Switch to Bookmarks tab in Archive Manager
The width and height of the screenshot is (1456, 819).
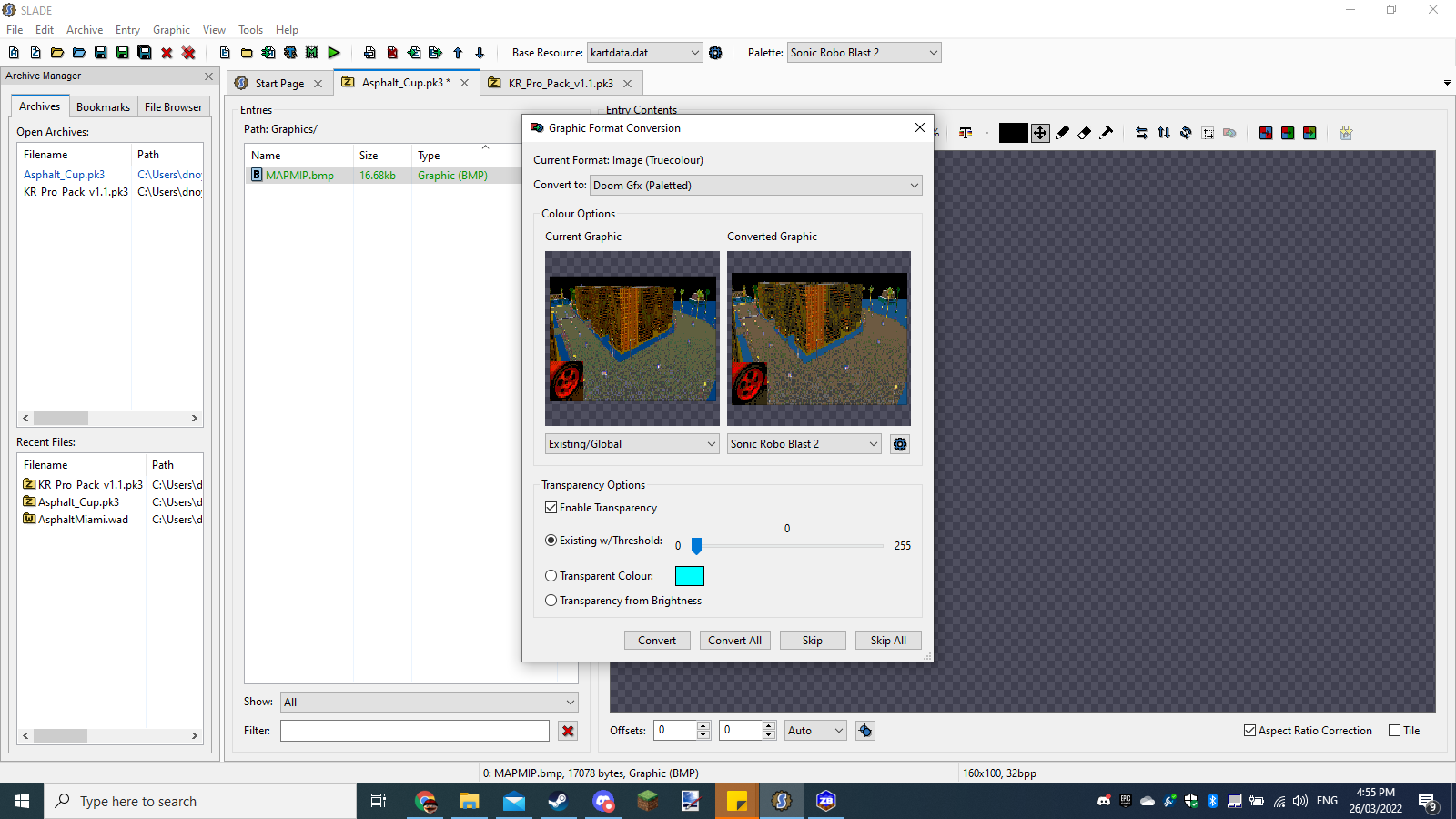(103, 107)
